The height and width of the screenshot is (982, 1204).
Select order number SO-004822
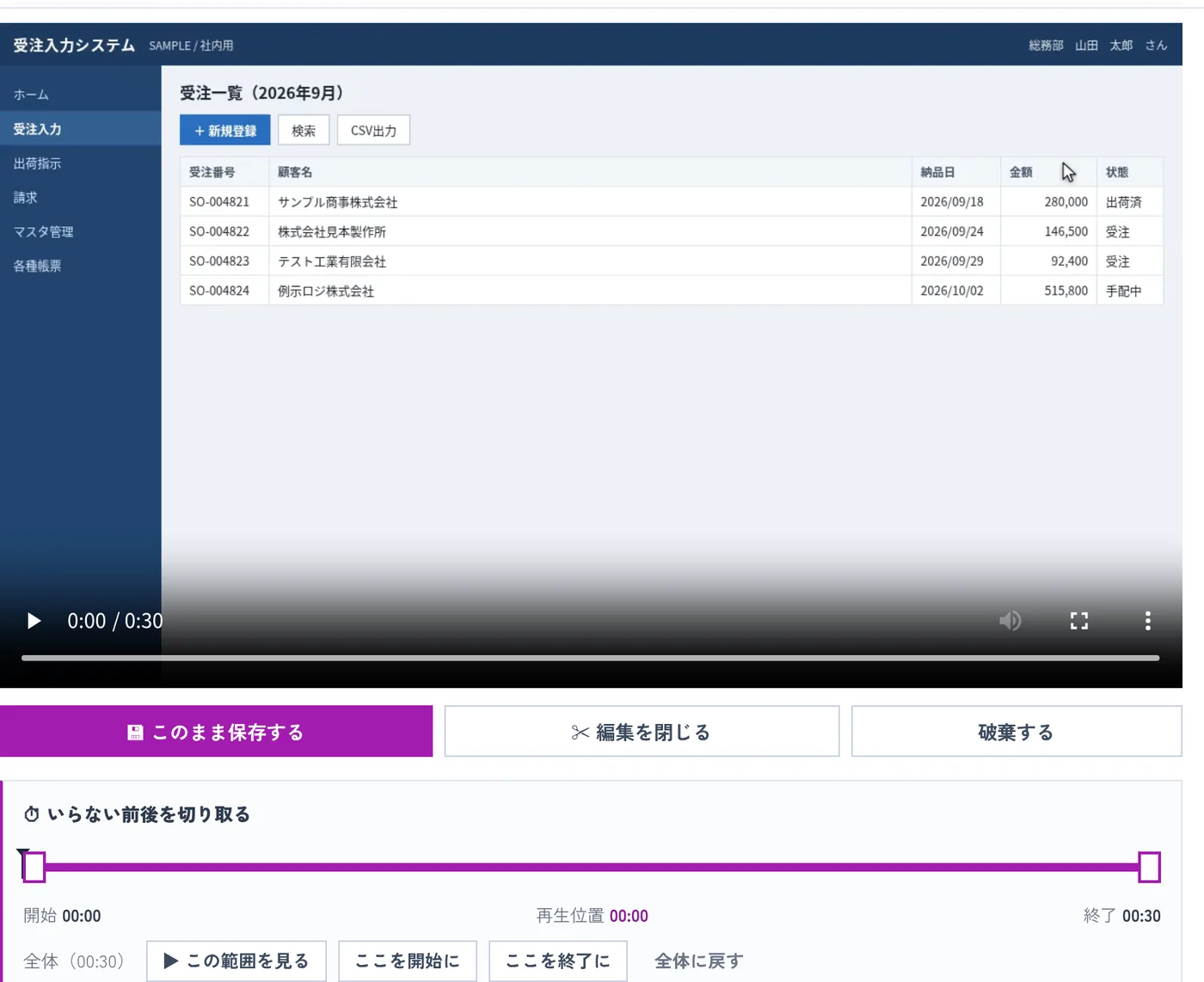(x=219, y=231)
